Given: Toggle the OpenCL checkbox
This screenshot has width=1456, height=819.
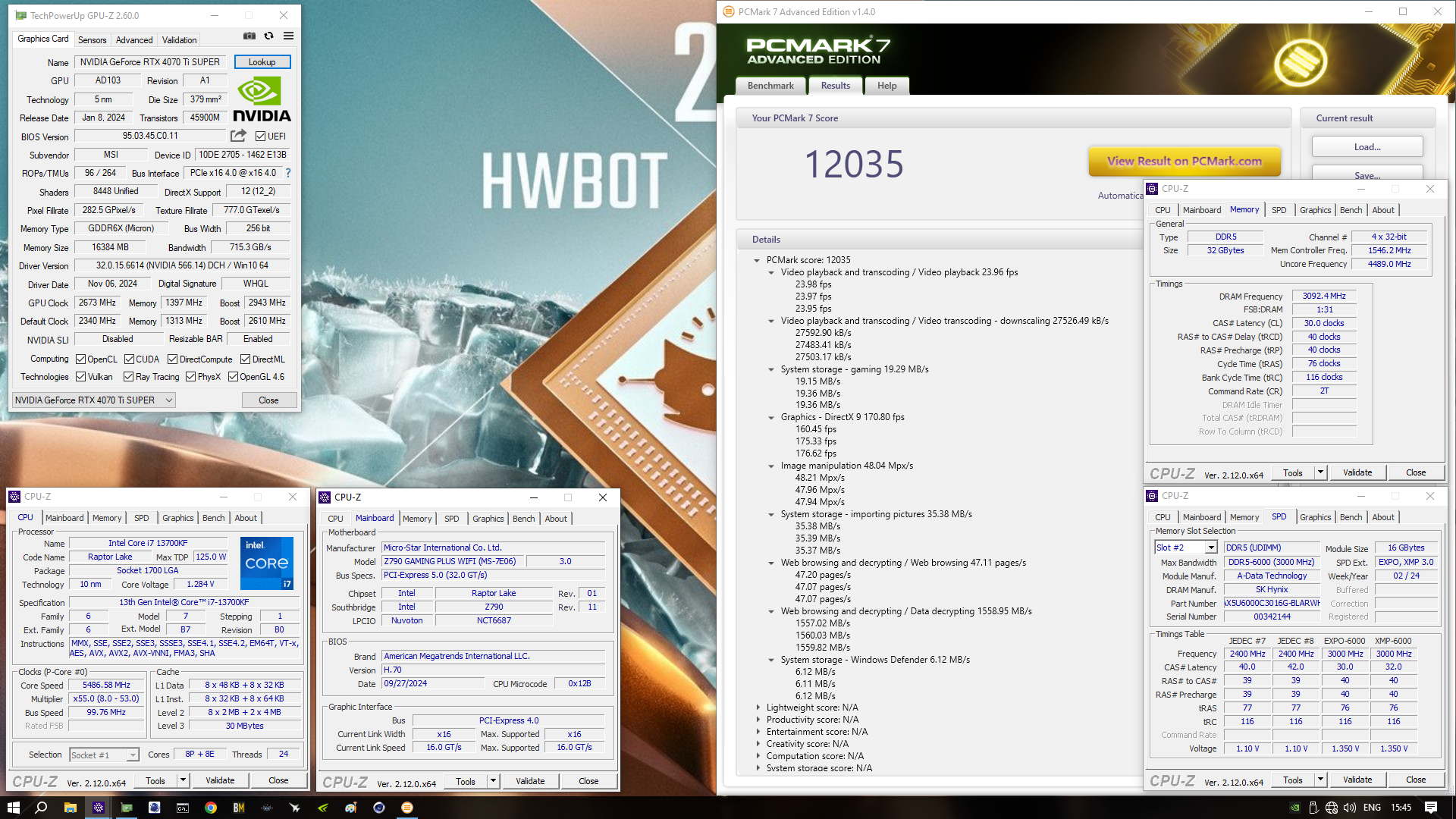Looking at the screenshot, I should (x=81, y=359).
